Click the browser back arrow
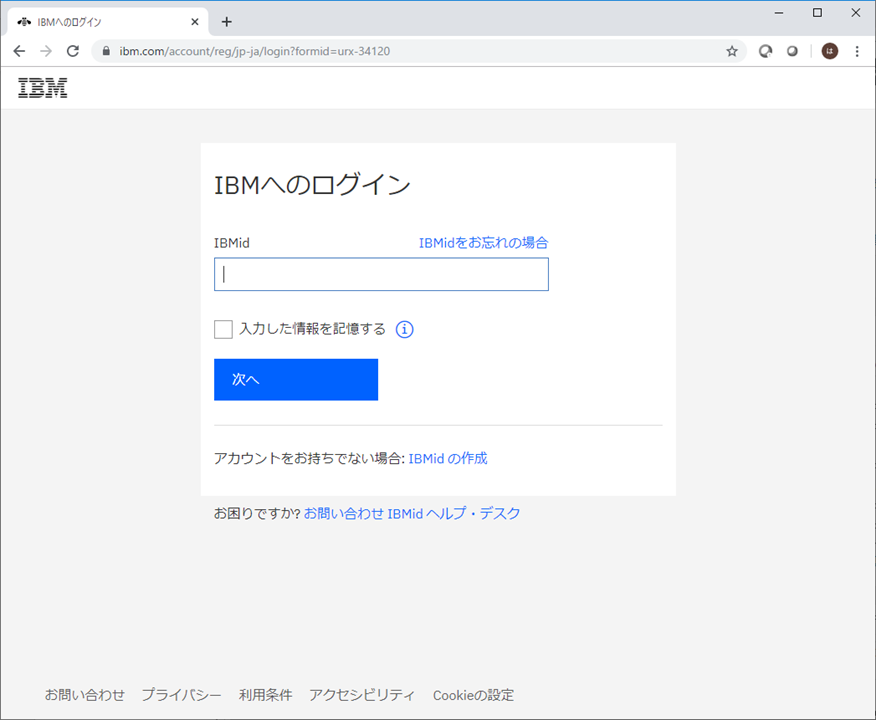The image size is (876, 720). pos(19,51)
